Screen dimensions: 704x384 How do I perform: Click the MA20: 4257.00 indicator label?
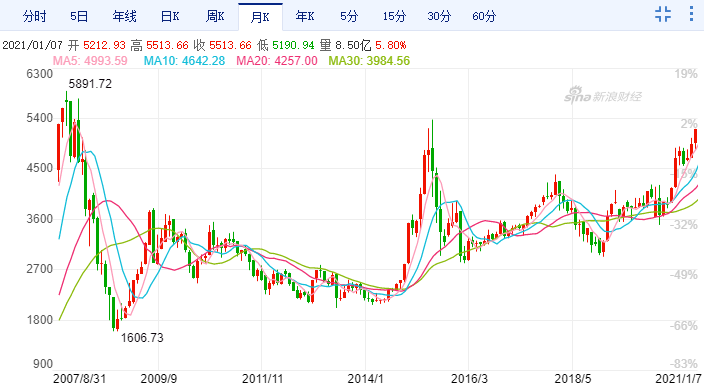click(277, 61)
